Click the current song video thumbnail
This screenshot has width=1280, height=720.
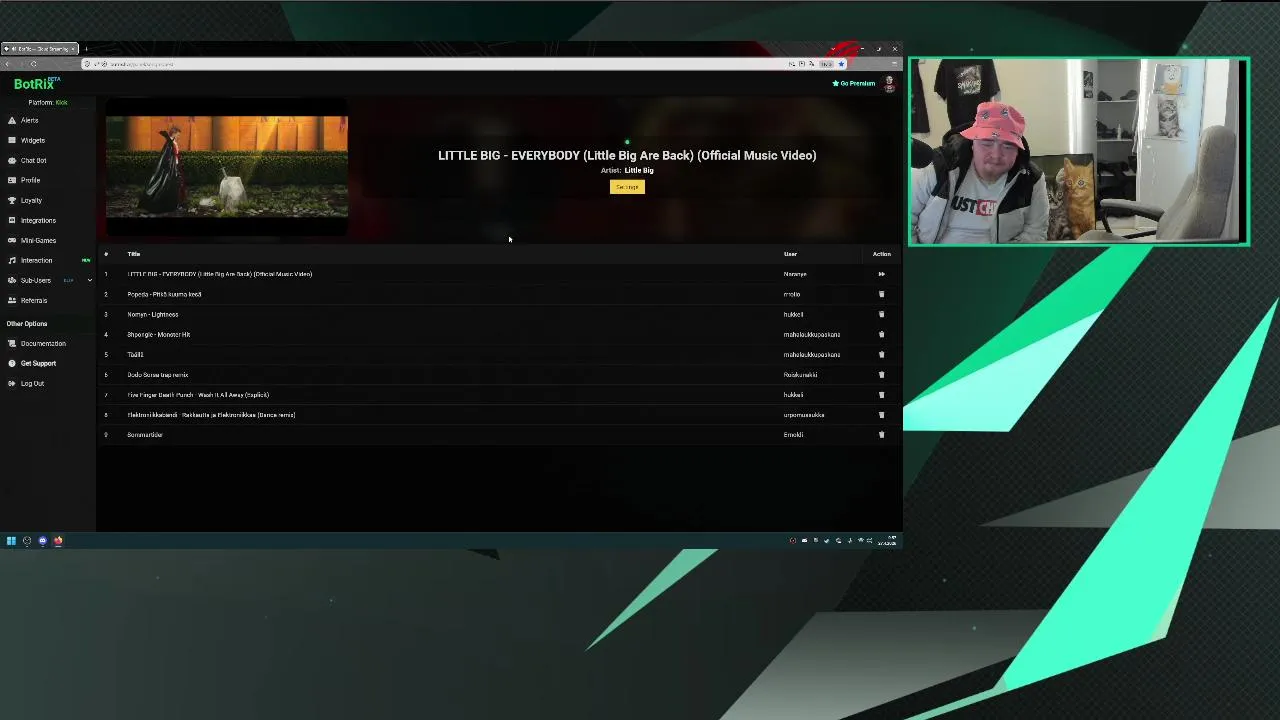[x=227, y=165]
